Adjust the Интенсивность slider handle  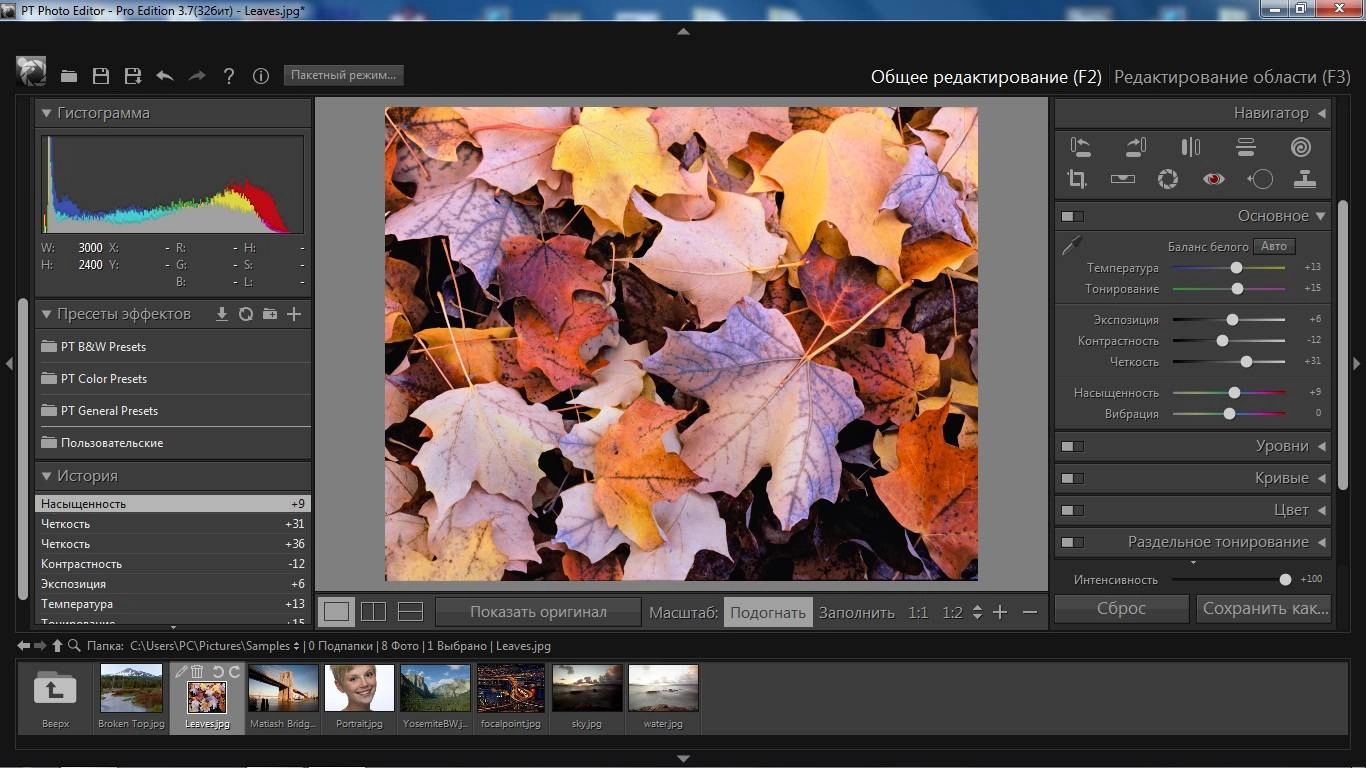click(1285, 580)
